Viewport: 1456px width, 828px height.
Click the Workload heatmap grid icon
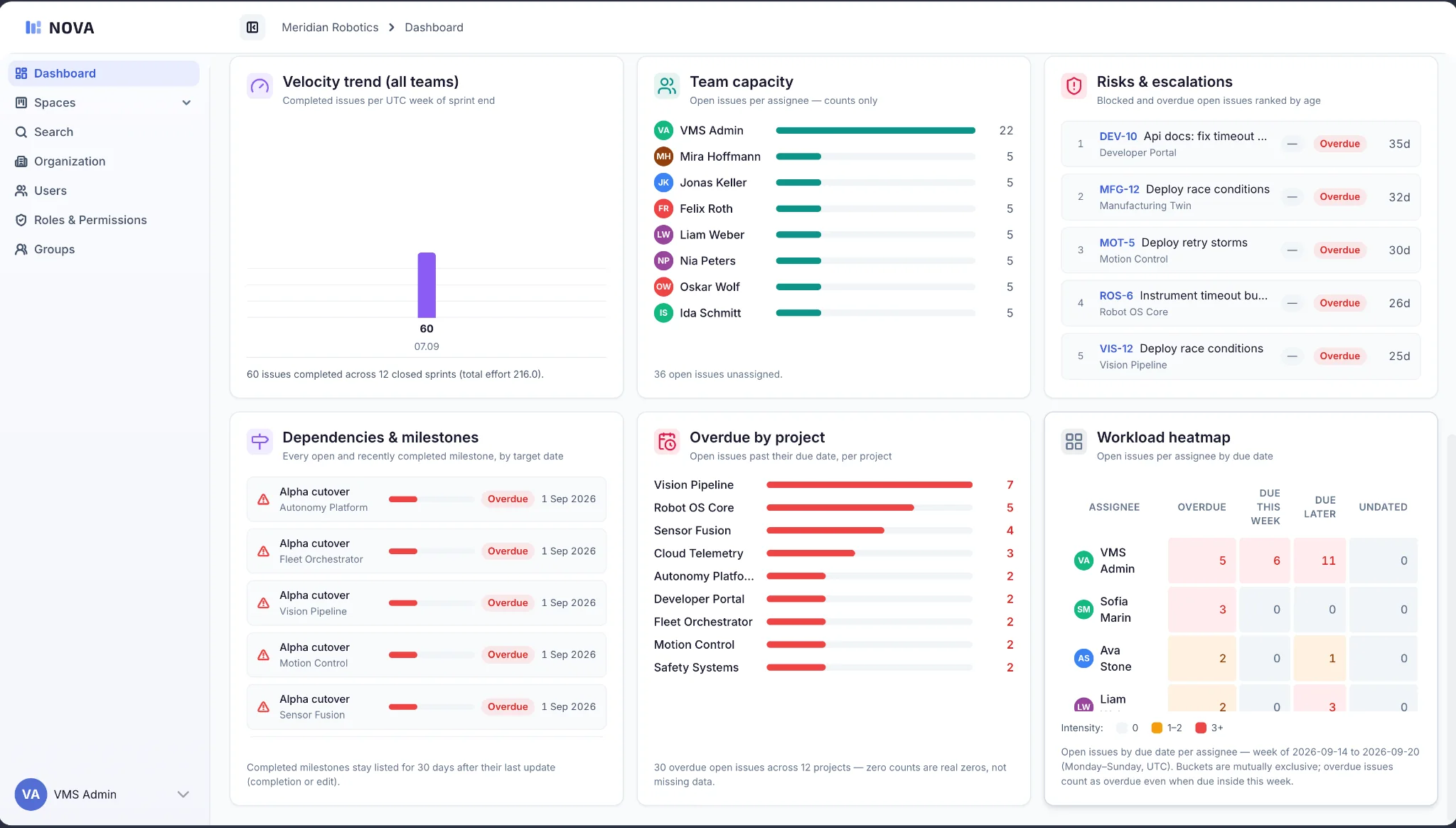[1074, 442]
